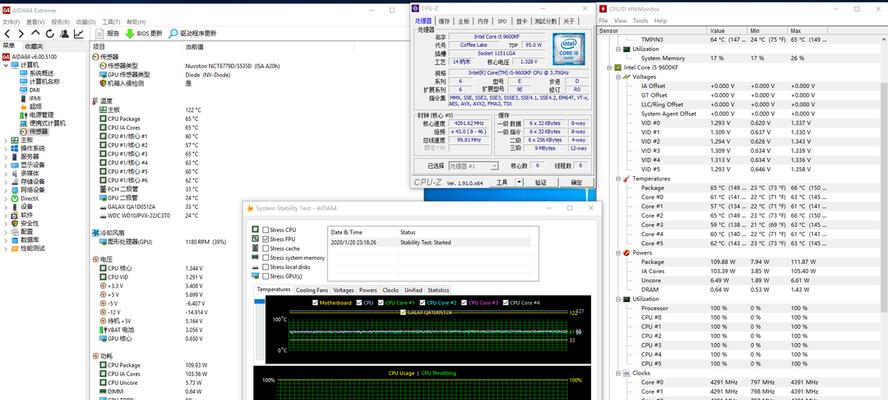Click the 确定 button in CPU-Z
The image size is (888, 400).
[577, 182]
